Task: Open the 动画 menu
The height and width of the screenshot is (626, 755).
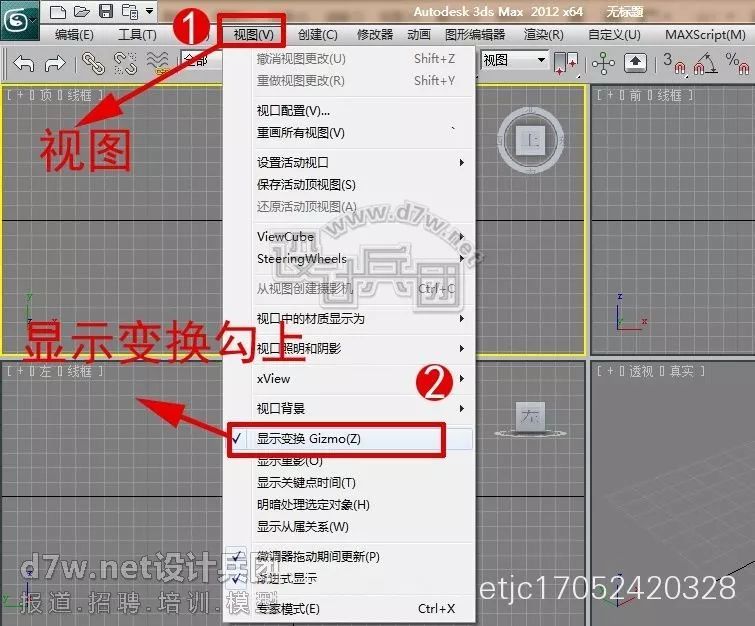Action: pos(419,35)
